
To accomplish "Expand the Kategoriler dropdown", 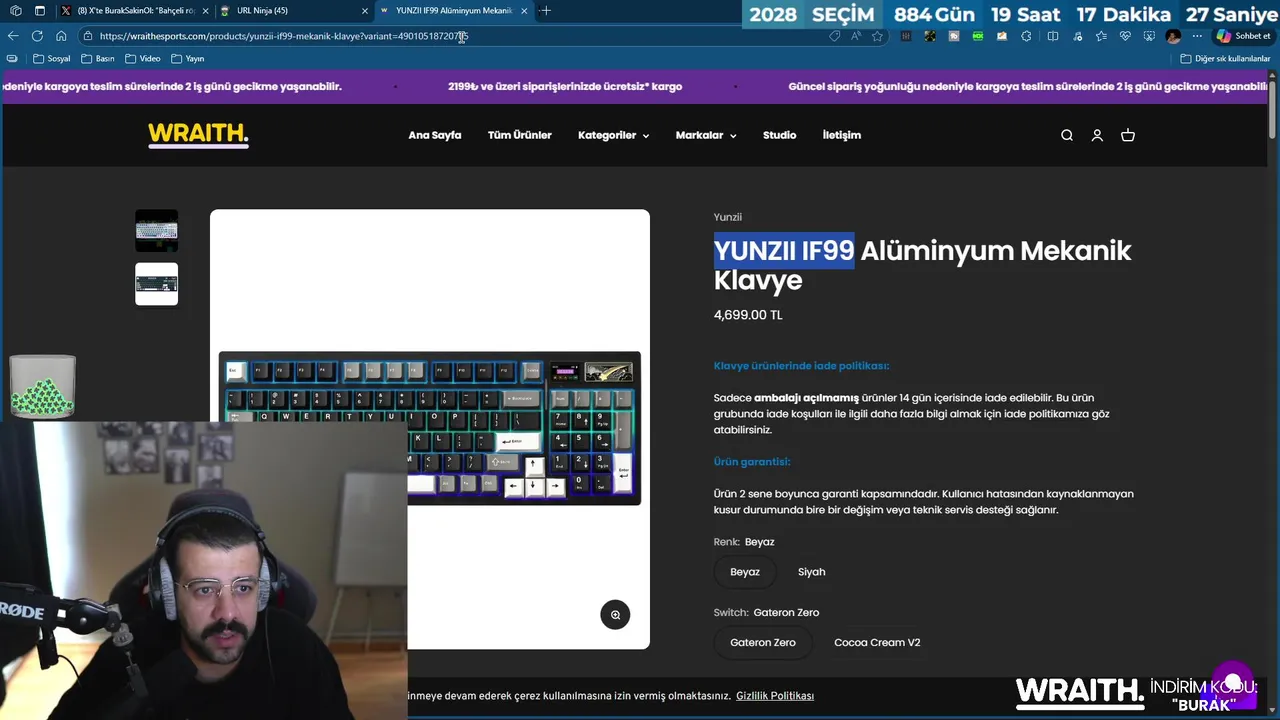I will coord(613,135).
